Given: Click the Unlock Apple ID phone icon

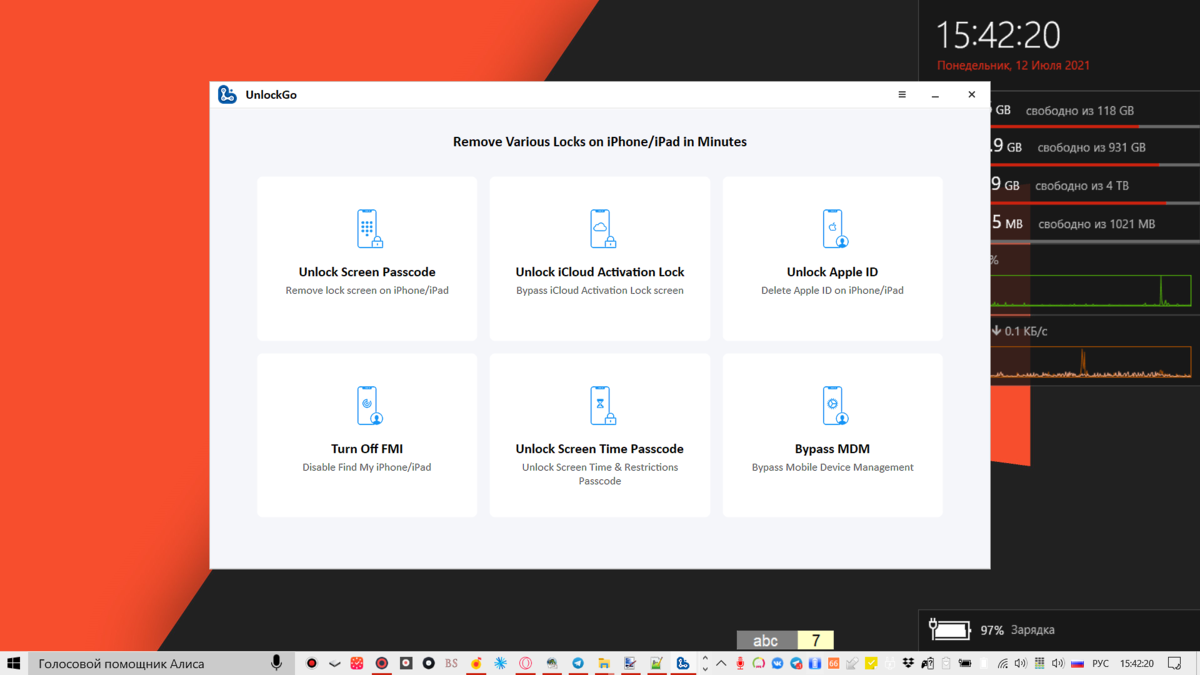Looking at the screenshot, I should tap(834, 229).
